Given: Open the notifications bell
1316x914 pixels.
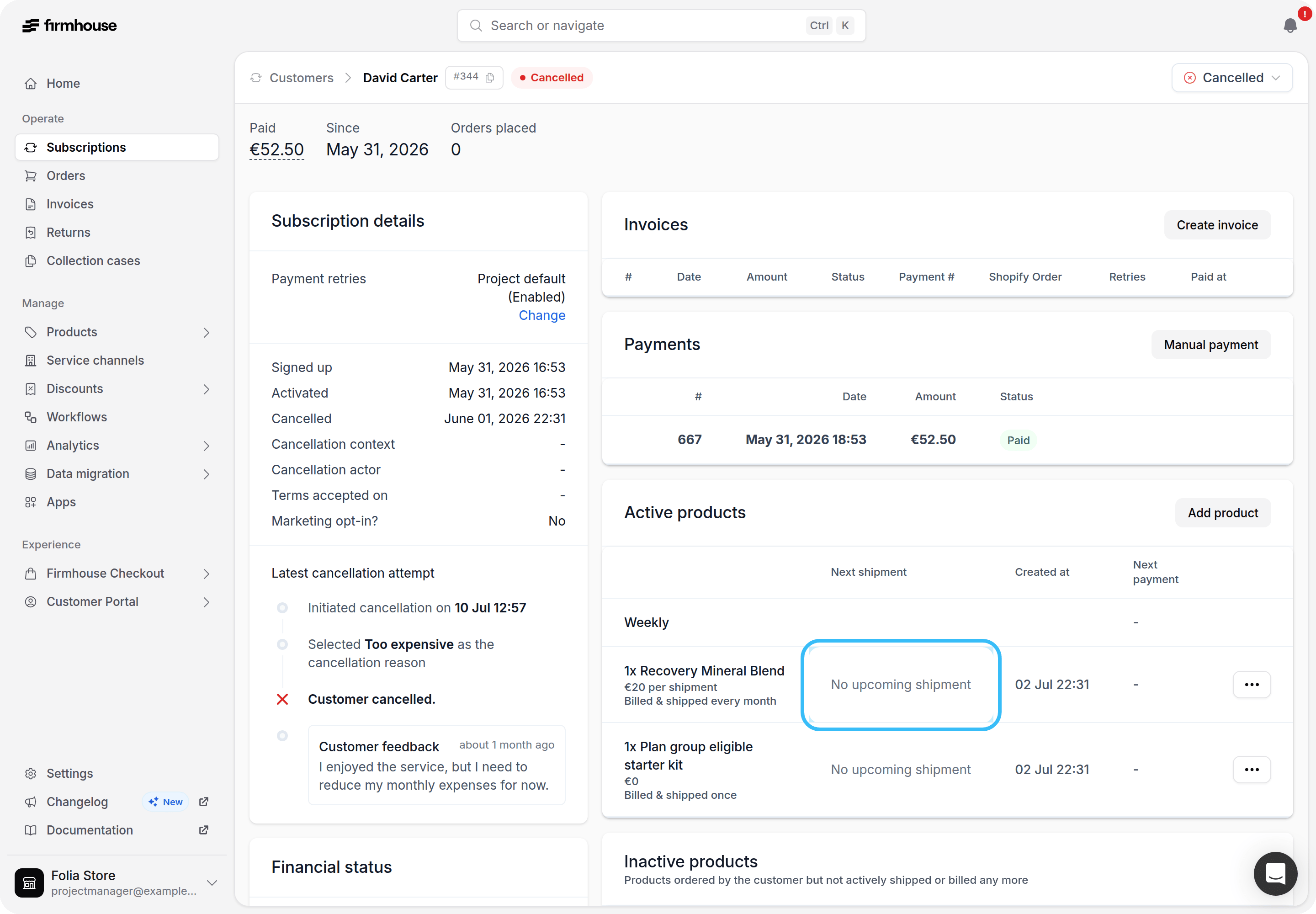Looking at the screenshot, I should tap(1289, 25).
